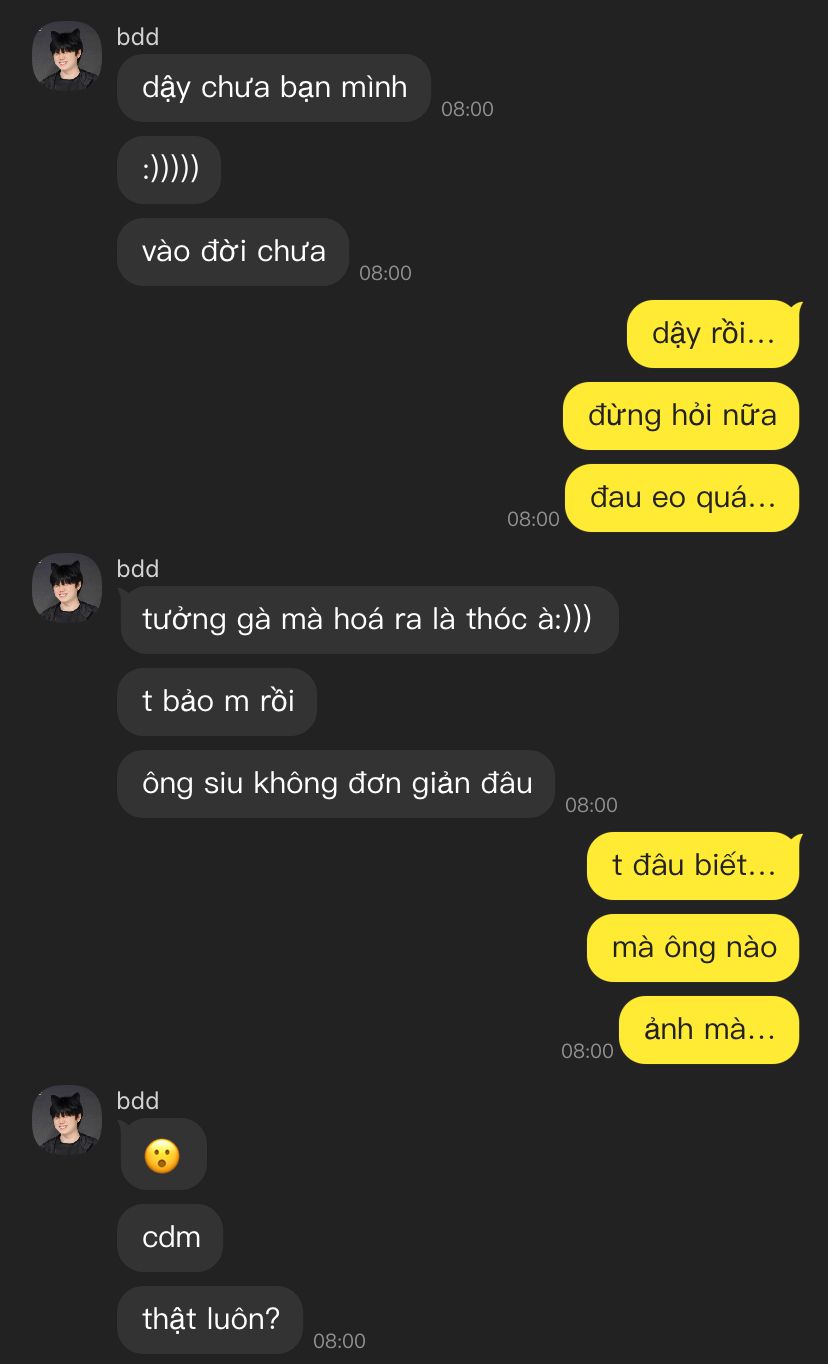Screen dimensions: 828x1364
Task: Tap the 'đừng hỏi nữa' sent message
Action: pyautogui.click(x=681, y=416)
